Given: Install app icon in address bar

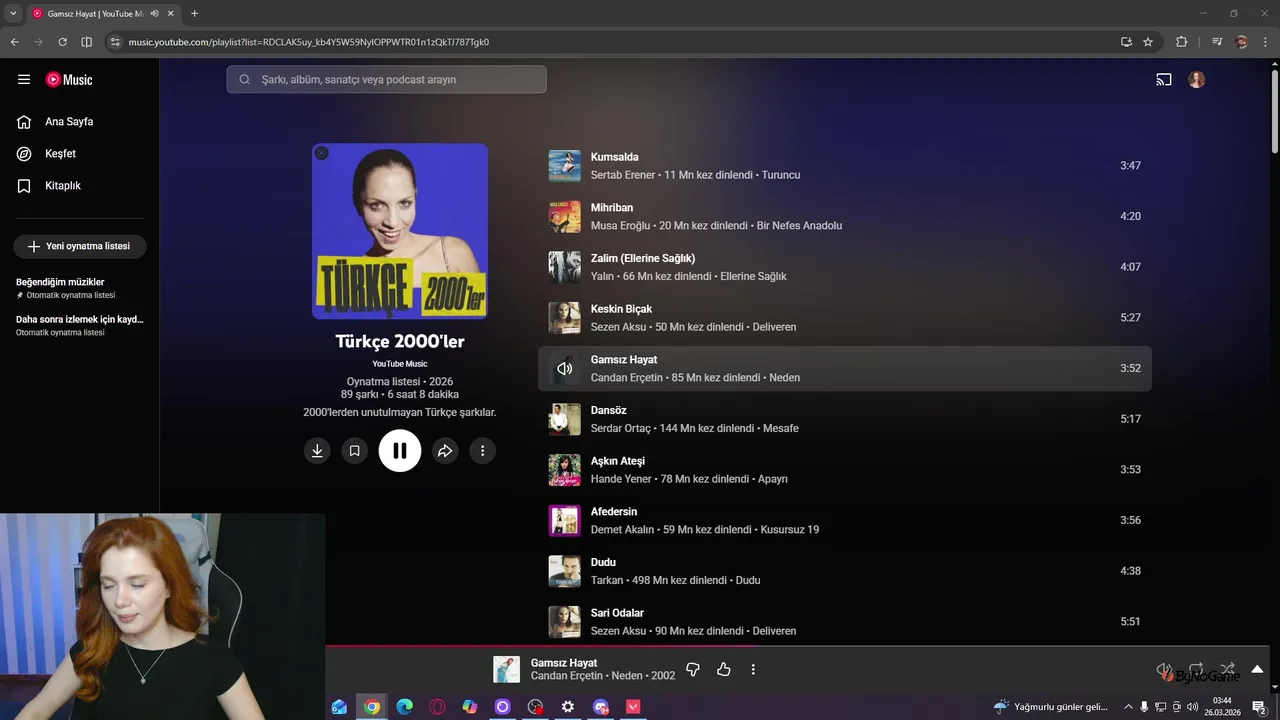Looking at the screenshot, I should (x=1126, y=42).
